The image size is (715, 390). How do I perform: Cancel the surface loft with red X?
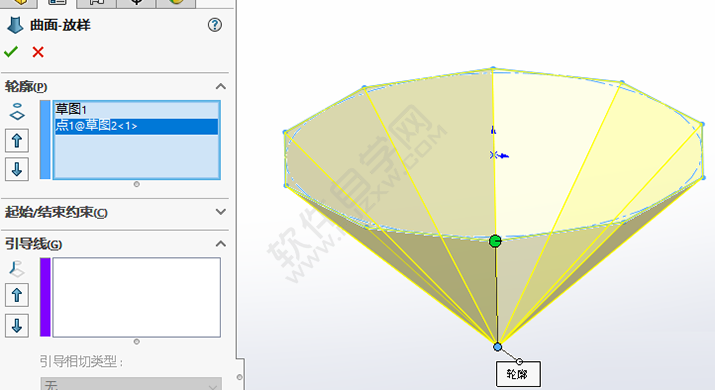38,52
